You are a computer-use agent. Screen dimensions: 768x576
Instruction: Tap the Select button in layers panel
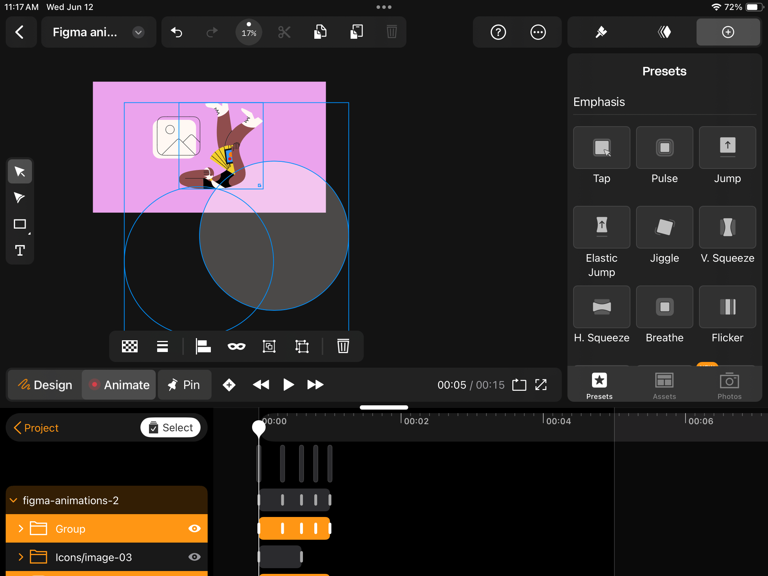tap(170, 428)
